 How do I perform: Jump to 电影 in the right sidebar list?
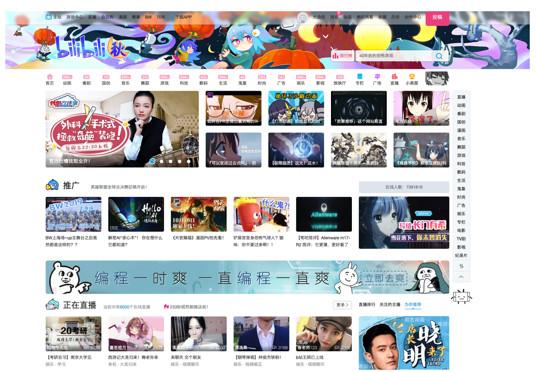[461, 230]
